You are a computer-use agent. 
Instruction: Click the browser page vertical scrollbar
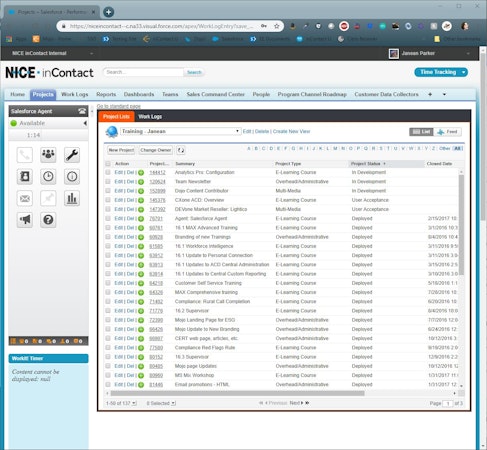coord(483,137)
